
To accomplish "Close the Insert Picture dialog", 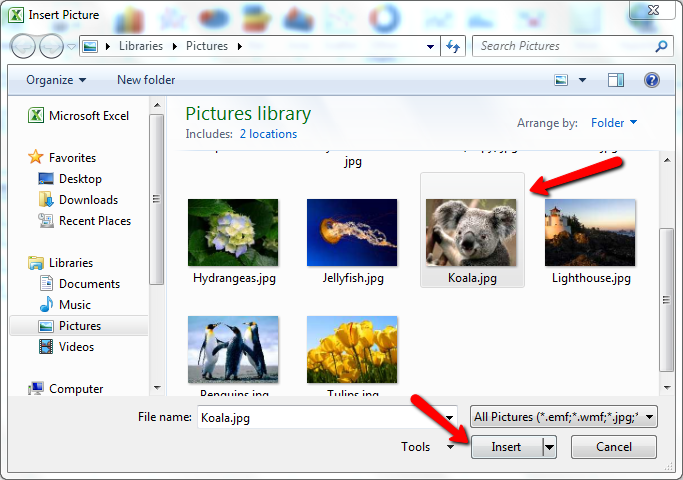I will tap(653, 10).
